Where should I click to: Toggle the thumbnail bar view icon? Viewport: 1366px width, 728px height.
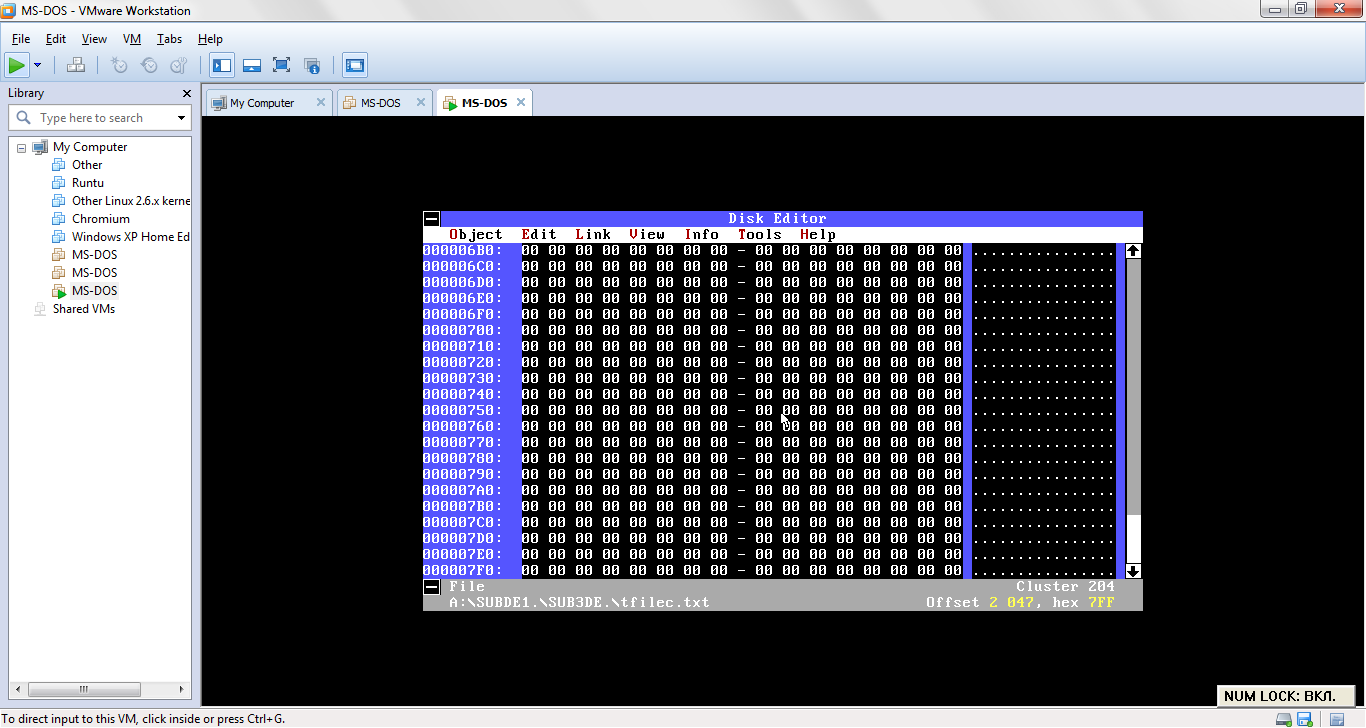(252, 66)
